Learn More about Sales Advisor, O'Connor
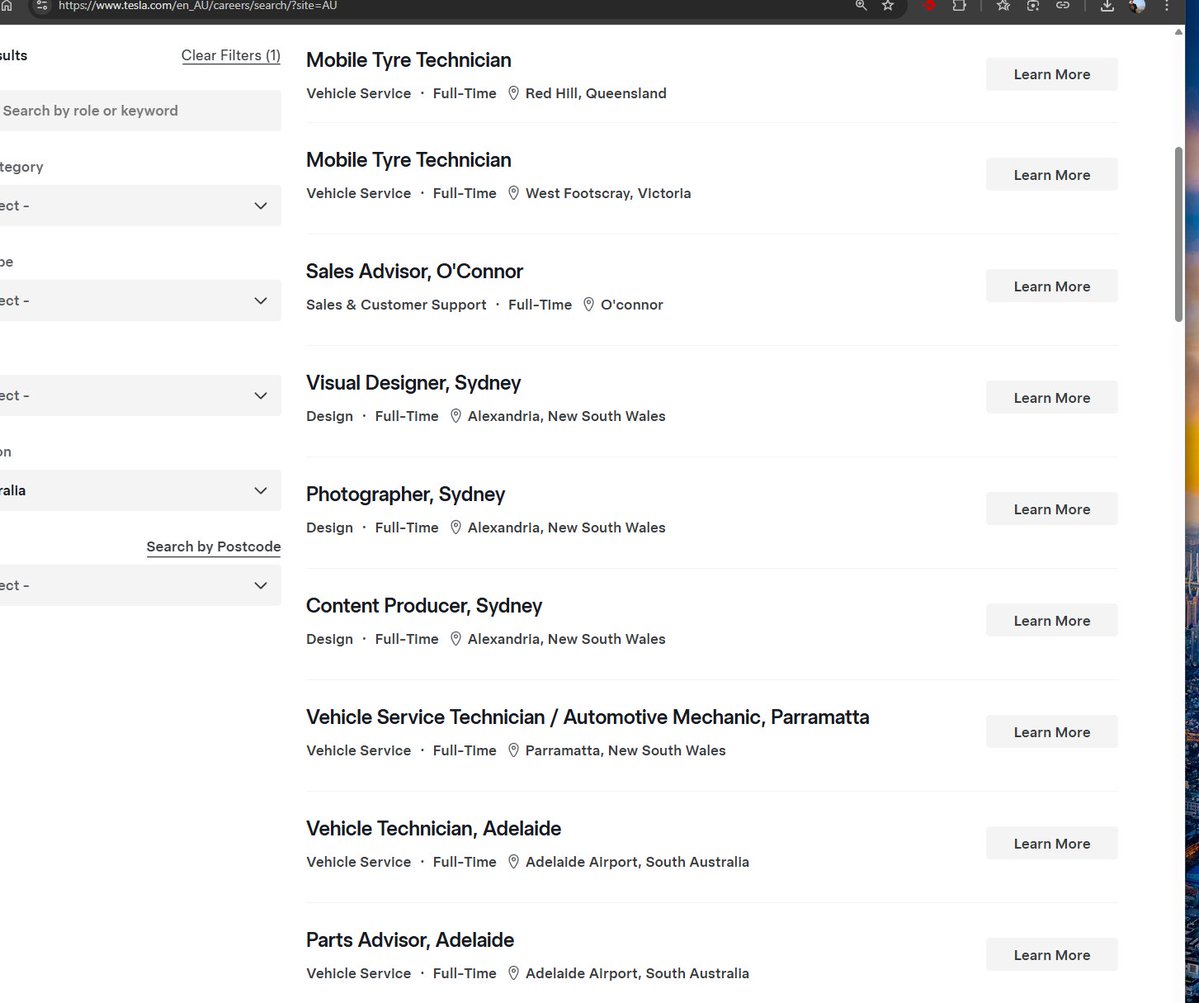The width and height of the screenshot is (1199, 1003). [1051, 287]
